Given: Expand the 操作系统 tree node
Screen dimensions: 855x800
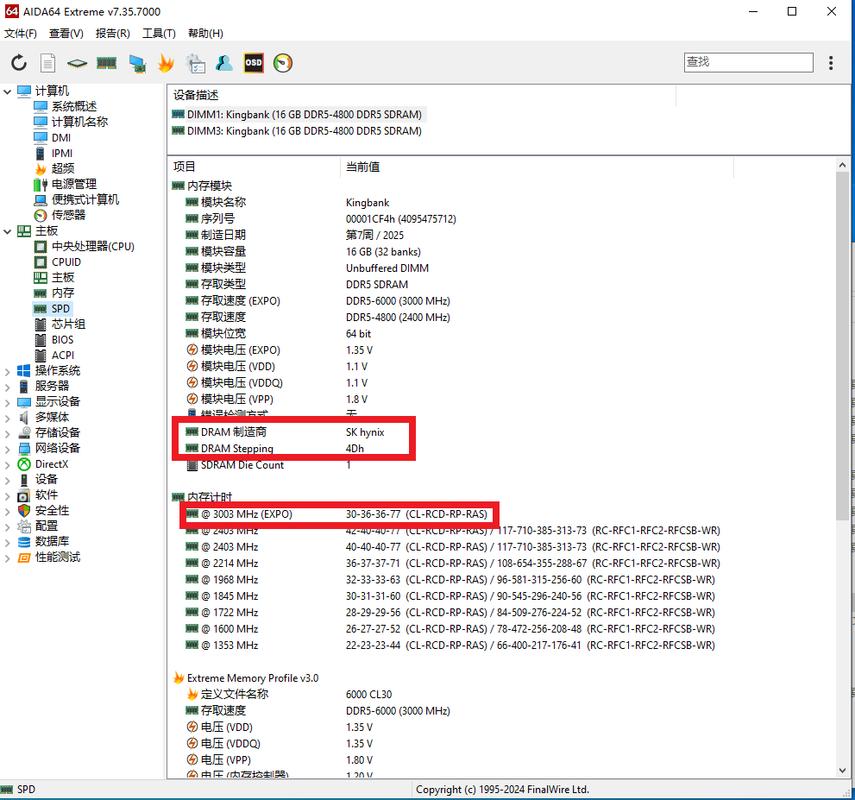Looking at the screenshot, I should coord(7,371).
